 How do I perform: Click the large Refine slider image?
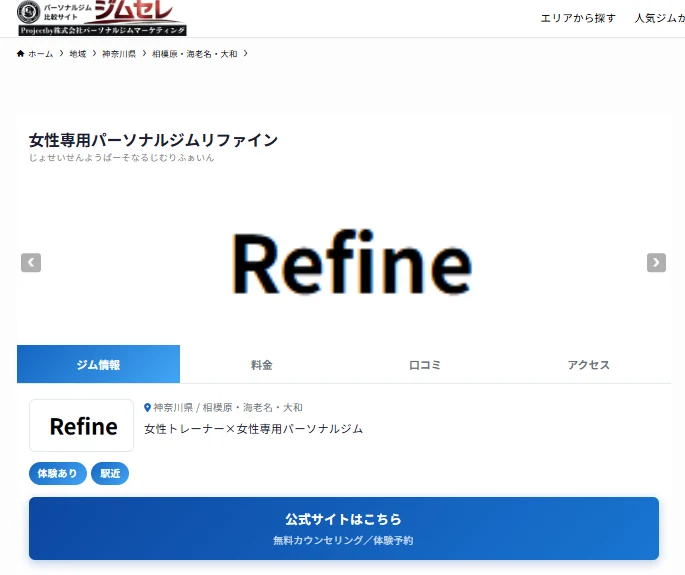(x=352, y=262)
